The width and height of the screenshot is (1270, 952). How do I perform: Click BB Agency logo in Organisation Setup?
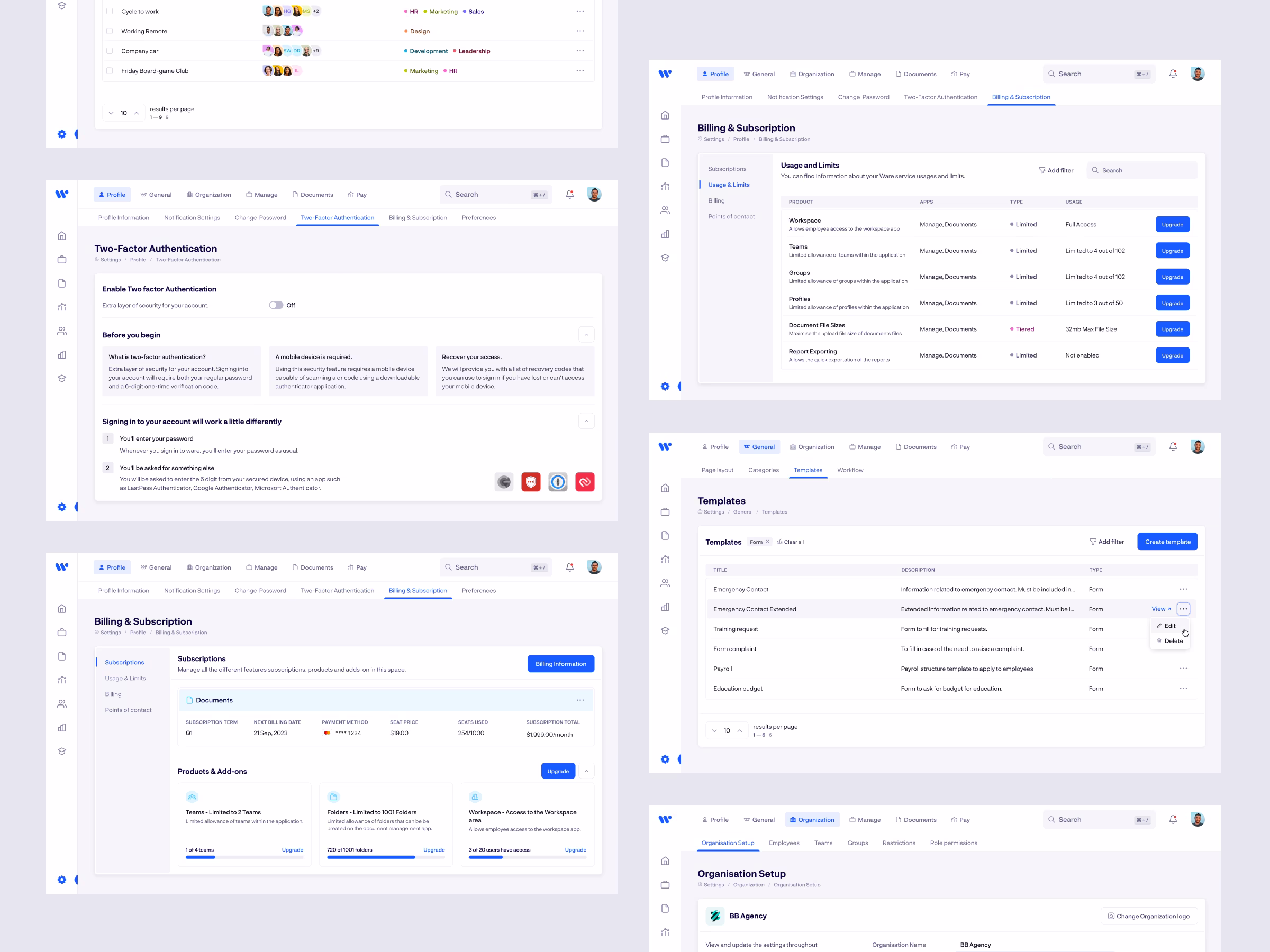[715, 916]
